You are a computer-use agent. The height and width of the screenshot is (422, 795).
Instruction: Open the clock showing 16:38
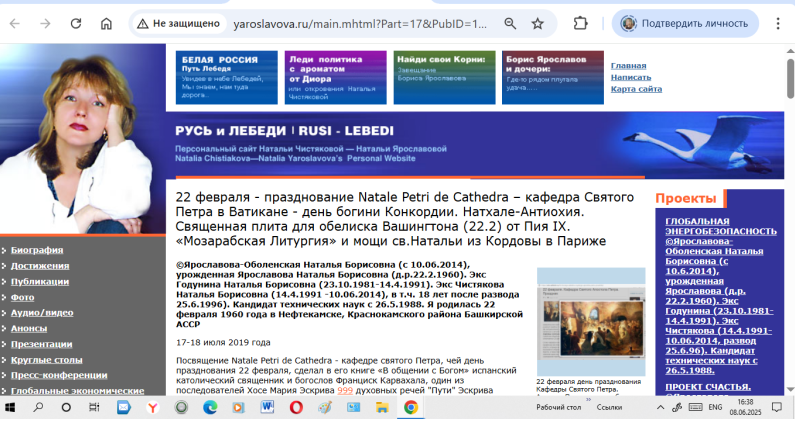tap(745, 407)
